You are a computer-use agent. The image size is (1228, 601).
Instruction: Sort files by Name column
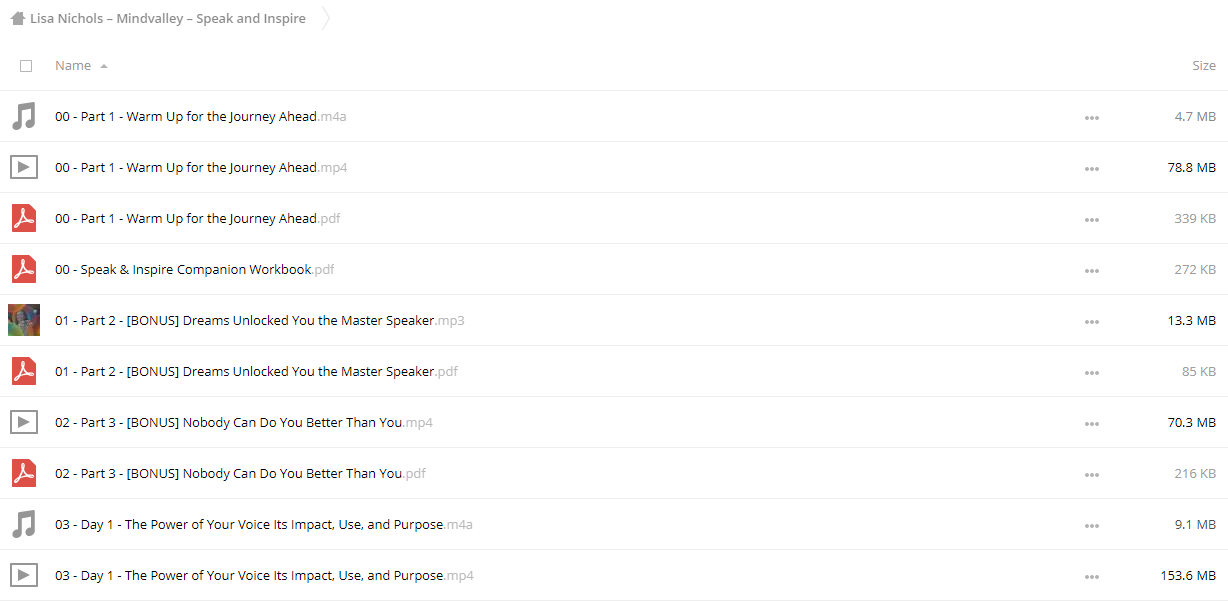(73, 66)
